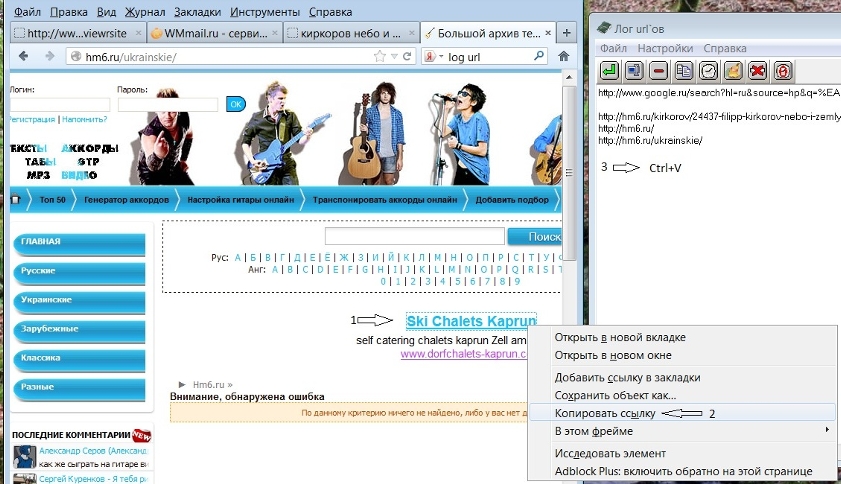Click the book icon in the Лог url'ов title bar
This screenshot has width=841, height=484.
tap(604, 28)
